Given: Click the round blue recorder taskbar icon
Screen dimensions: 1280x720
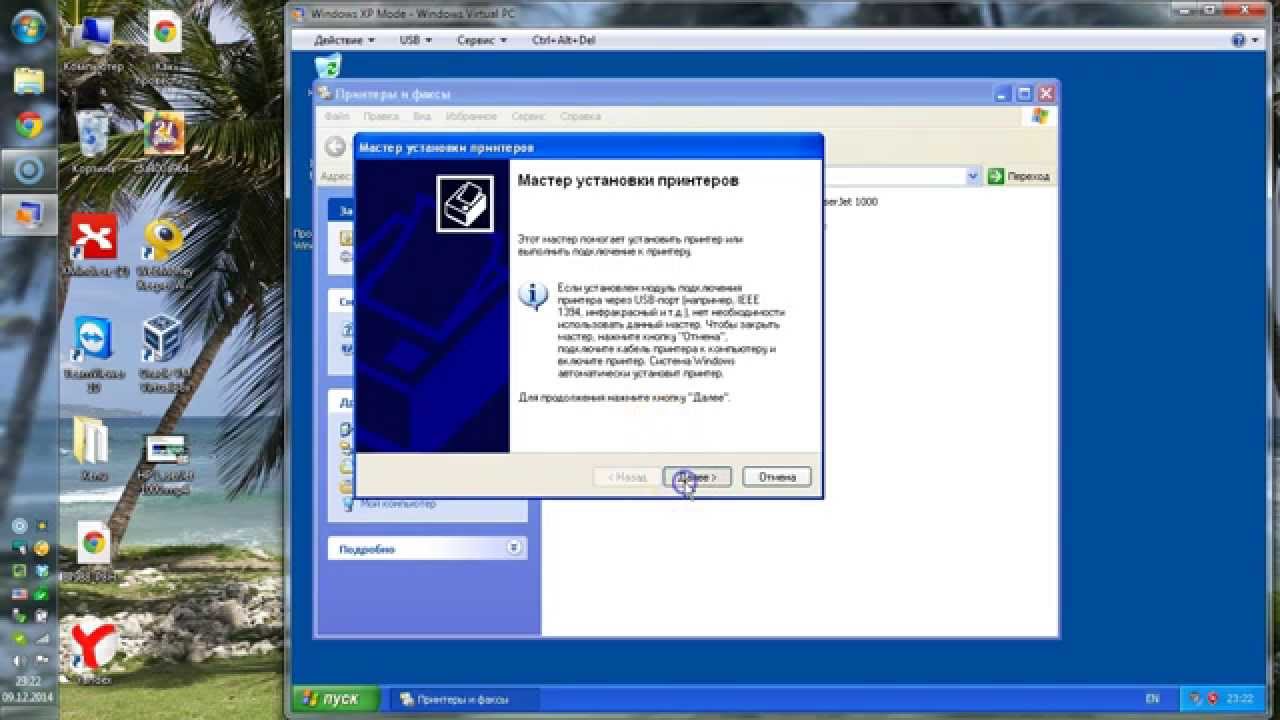Looking at the screenshot, I should 28,170.
